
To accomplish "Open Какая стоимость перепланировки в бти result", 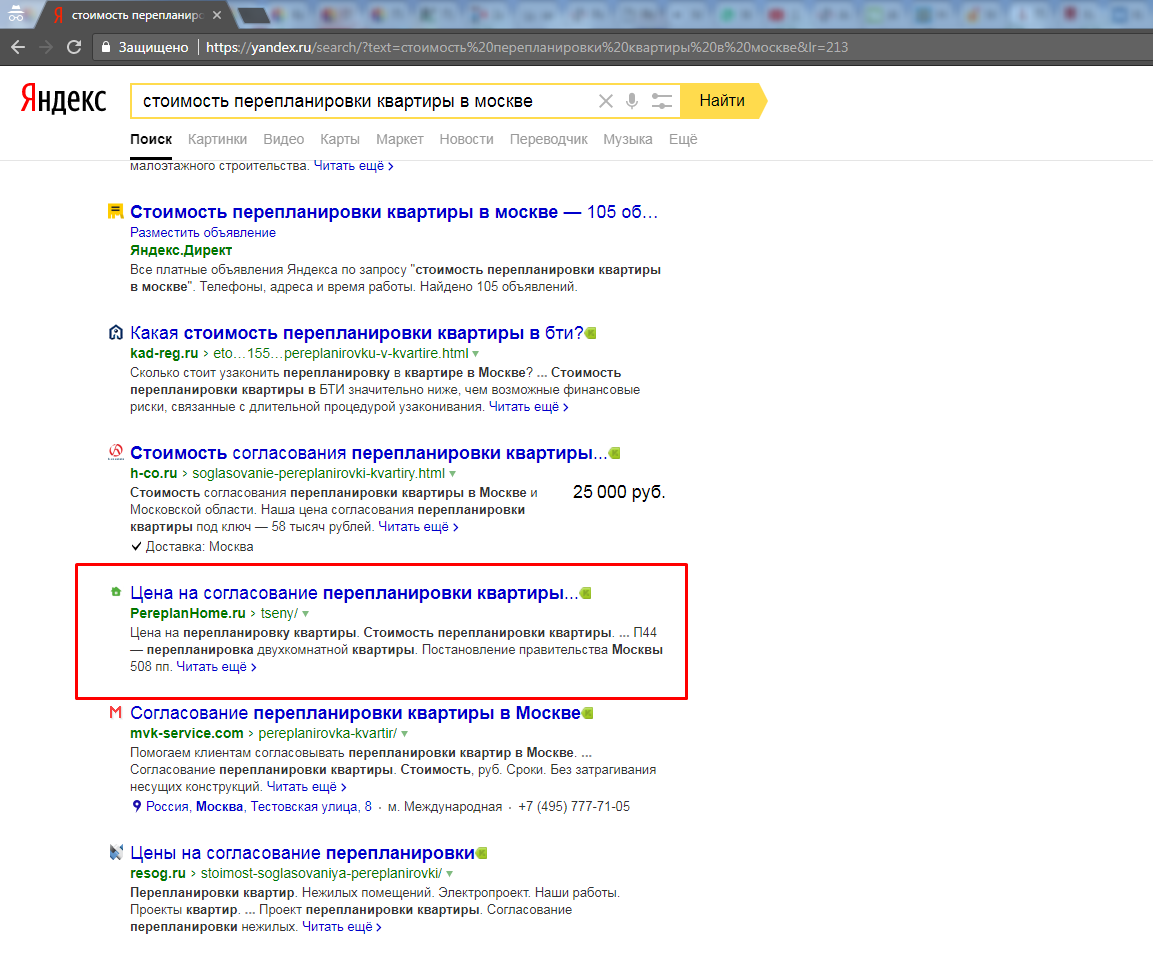I will click(x=357, y=333).
